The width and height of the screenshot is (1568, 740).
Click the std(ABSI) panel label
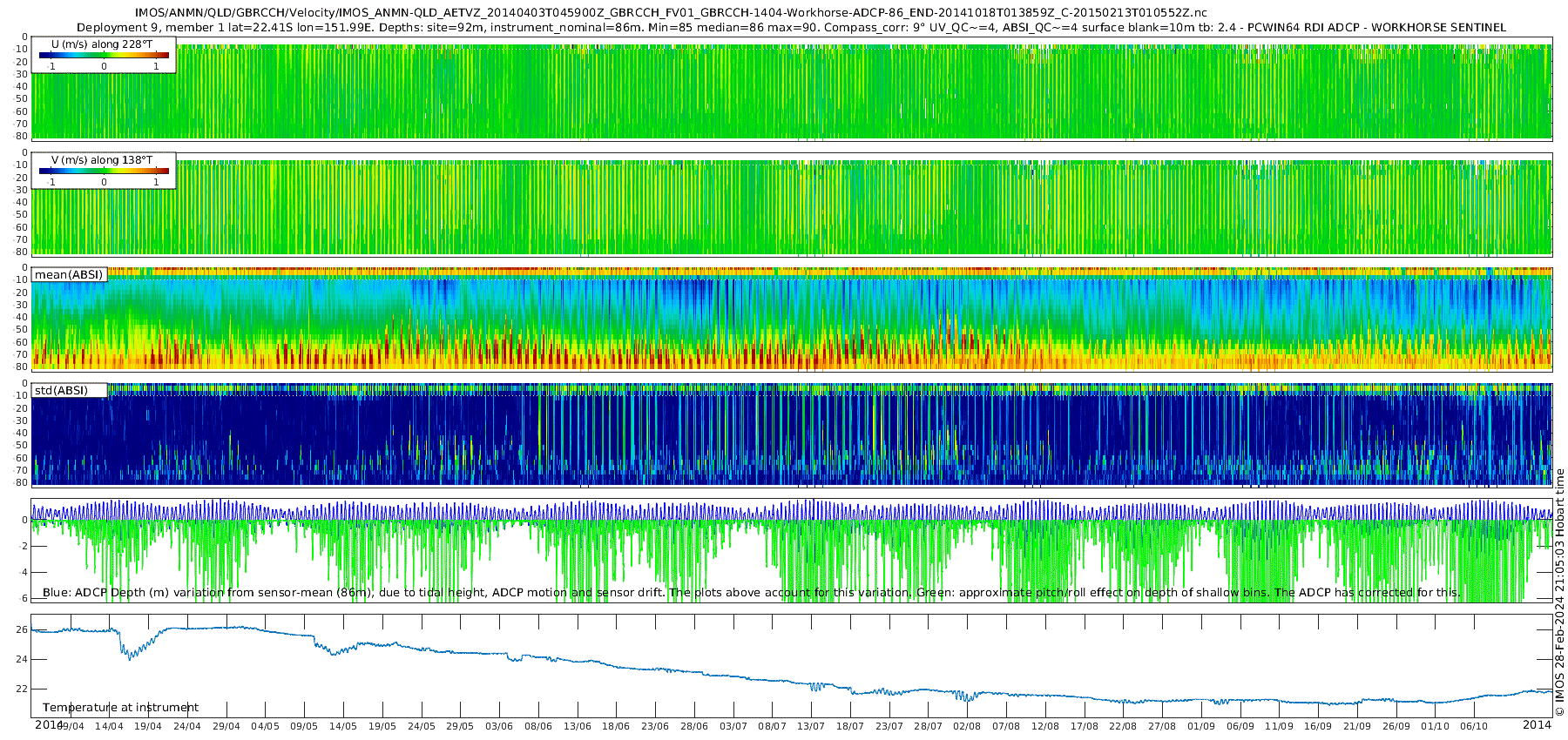point(61,391)
